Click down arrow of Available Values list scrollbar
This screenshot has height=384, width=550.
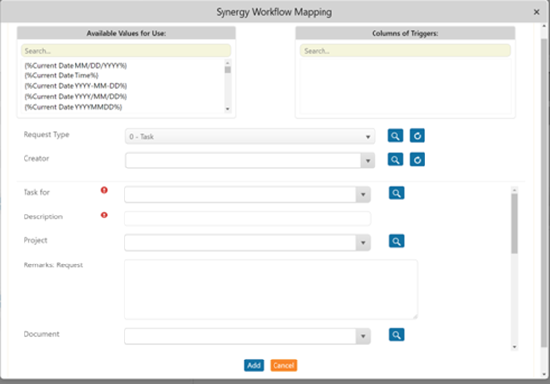click(228, 109)
